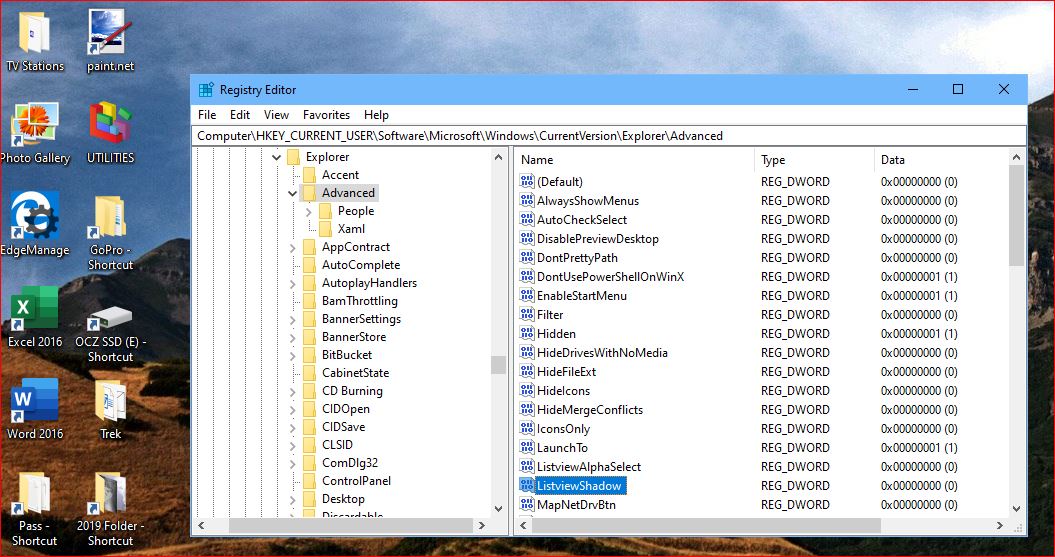Select the Accent key in tree

tap(340, 175)
